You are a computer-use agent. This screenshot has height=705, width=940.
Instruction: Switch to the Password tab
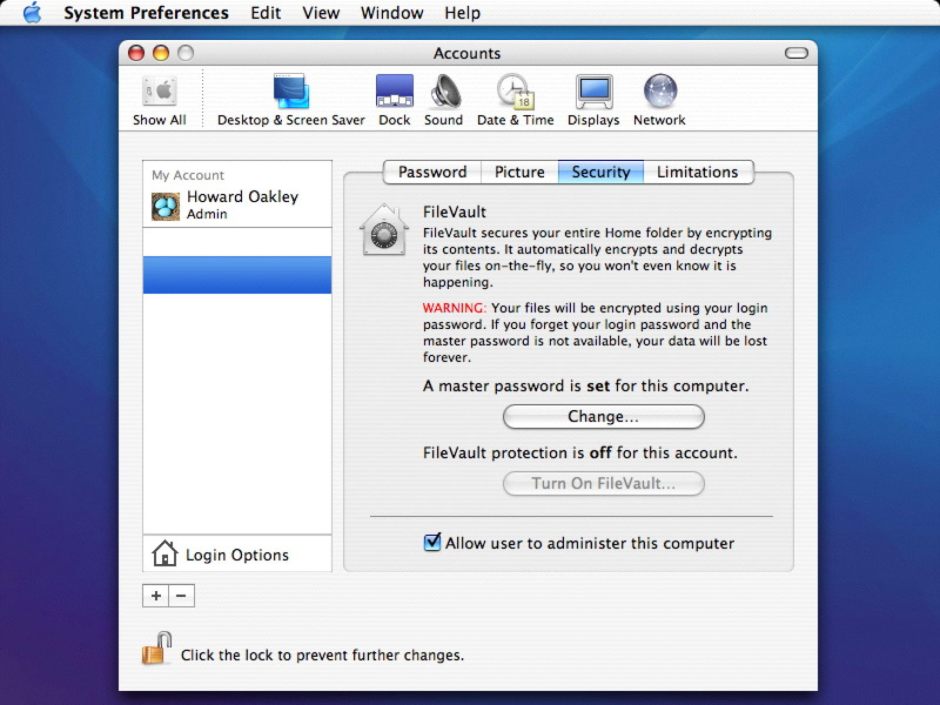click(x=432, y=172)
